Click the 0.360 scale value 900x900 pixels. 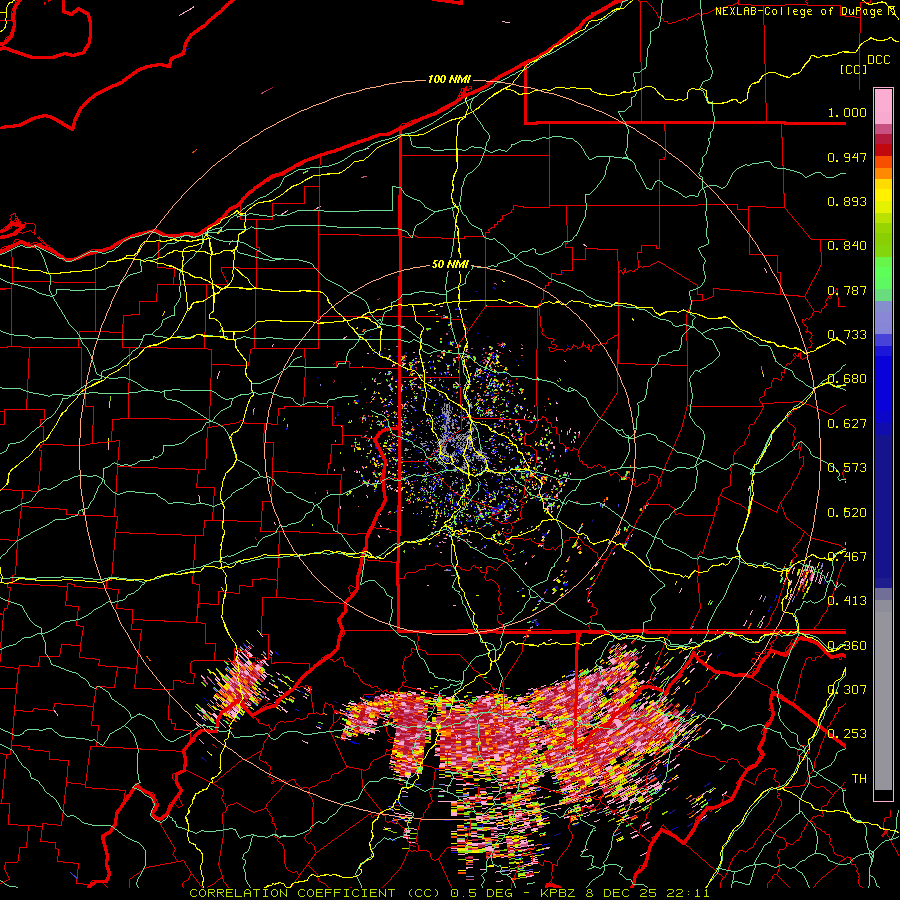(847, 645)
